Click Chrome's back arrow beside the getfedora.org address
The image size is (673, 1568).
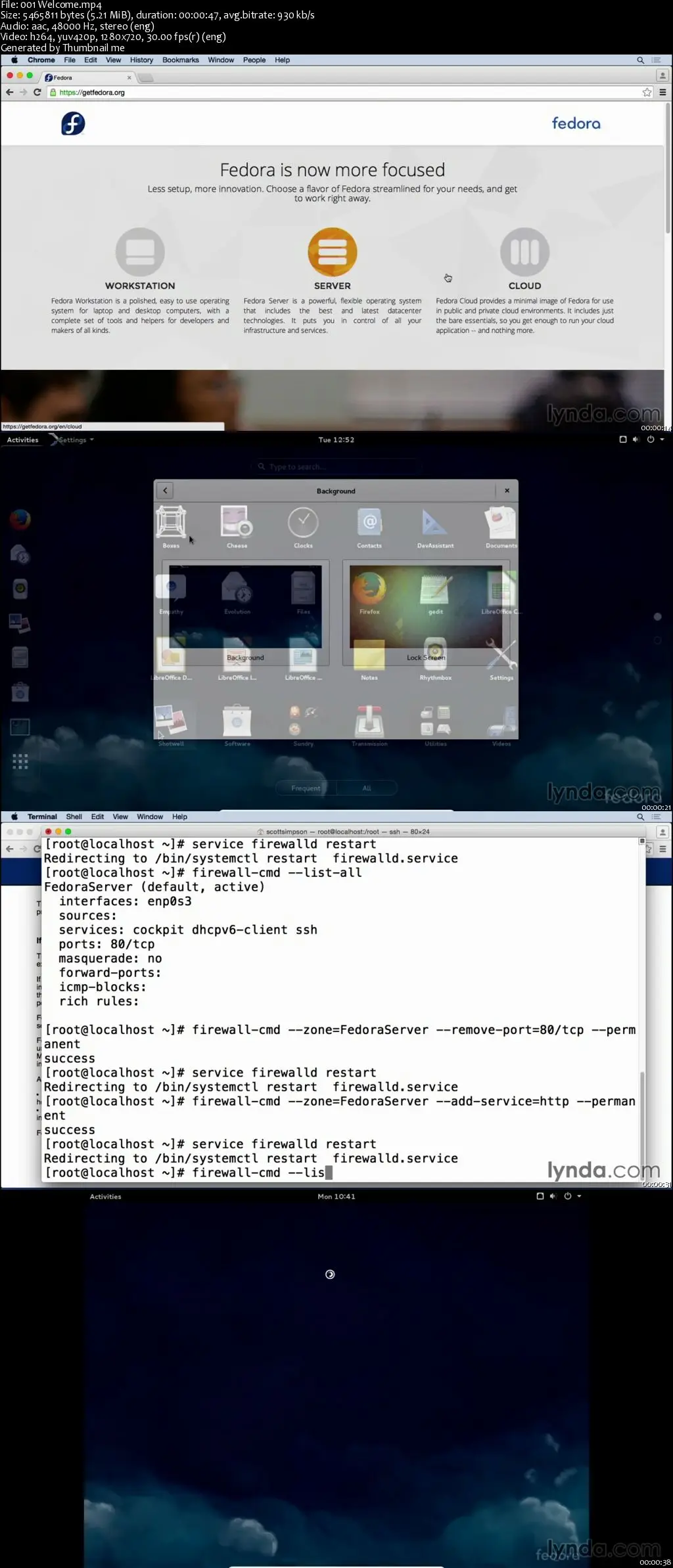click(9, 93)
